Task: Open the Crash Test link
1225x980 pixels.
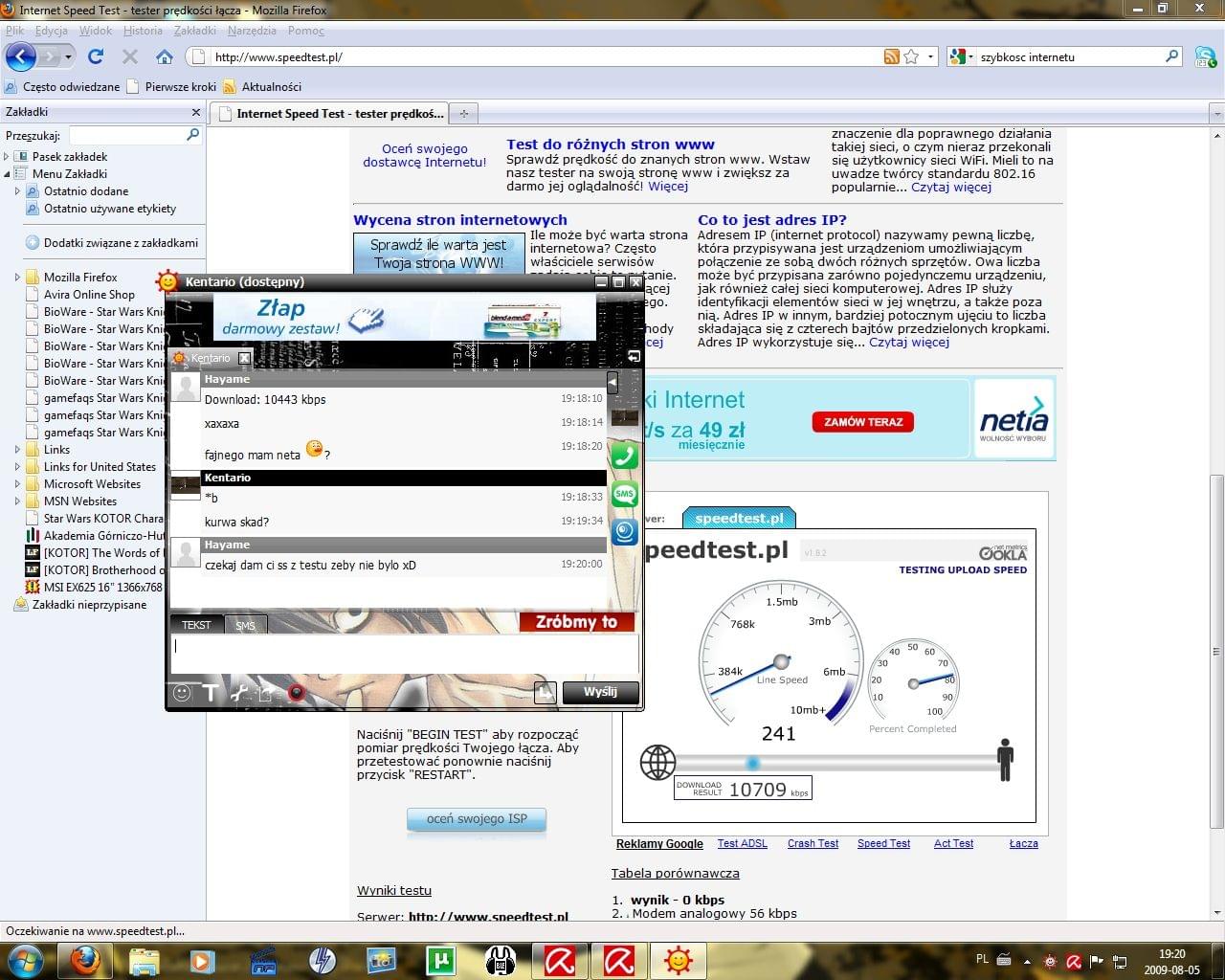Action: 813,843
